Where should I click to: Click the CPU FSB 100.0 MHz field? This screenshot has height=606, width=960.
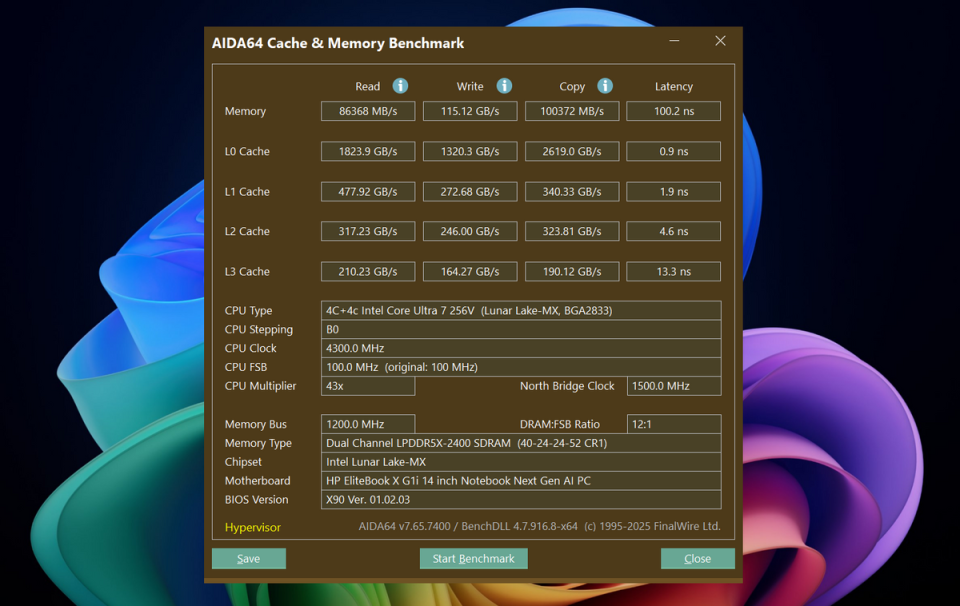coord(521,367)
